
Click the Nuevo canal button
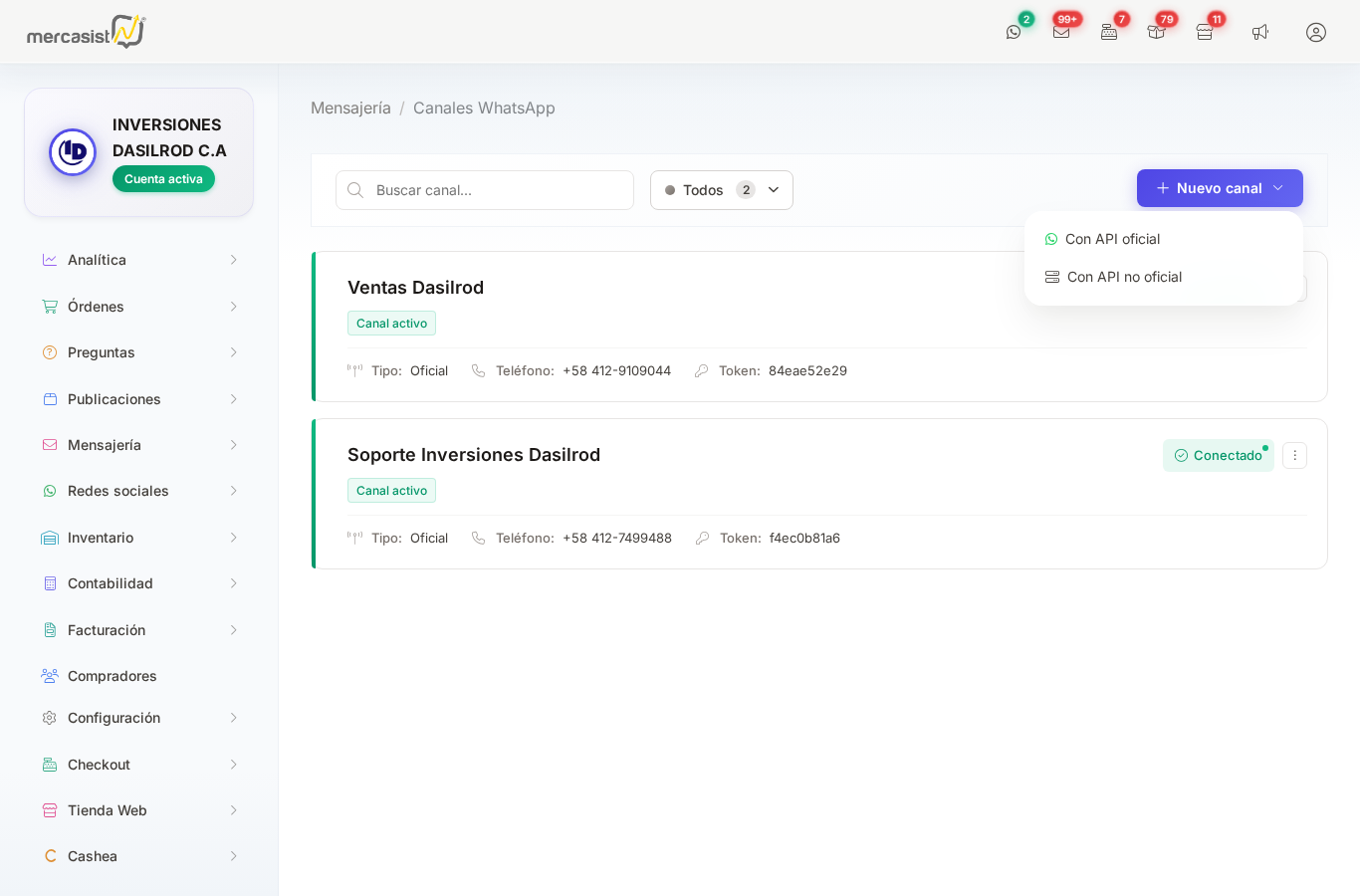coord(1219,188)
